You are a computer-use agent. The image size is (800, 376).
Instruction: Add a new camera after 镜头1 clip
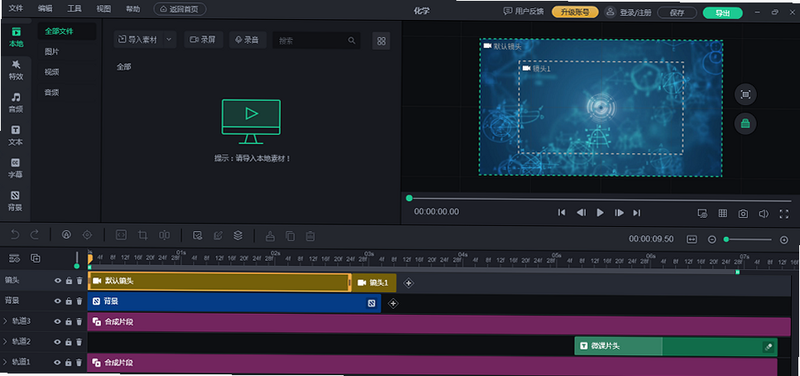click(x=408, y=283)
